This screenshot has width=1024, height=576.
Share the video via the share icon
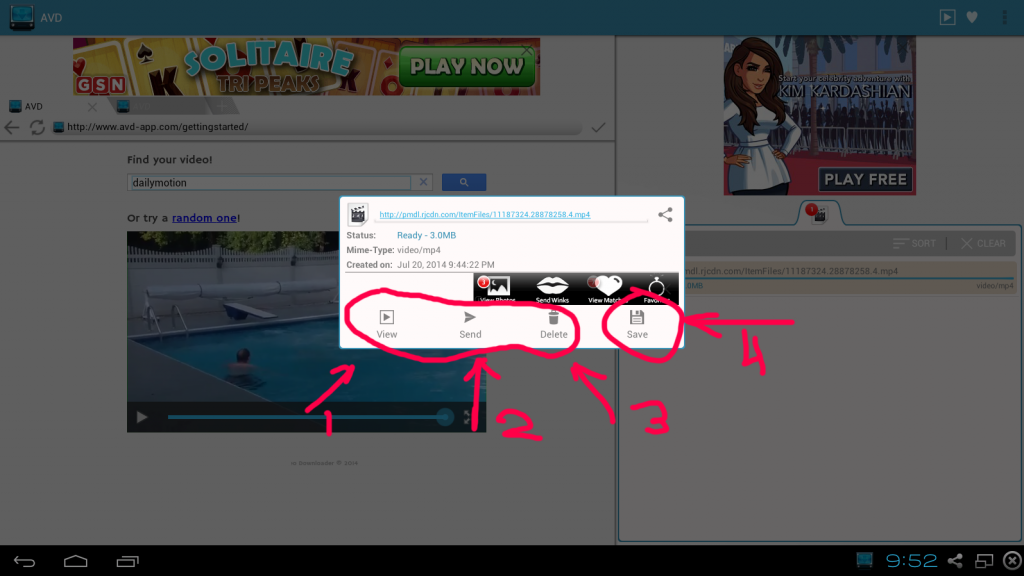tap(663, 214)
